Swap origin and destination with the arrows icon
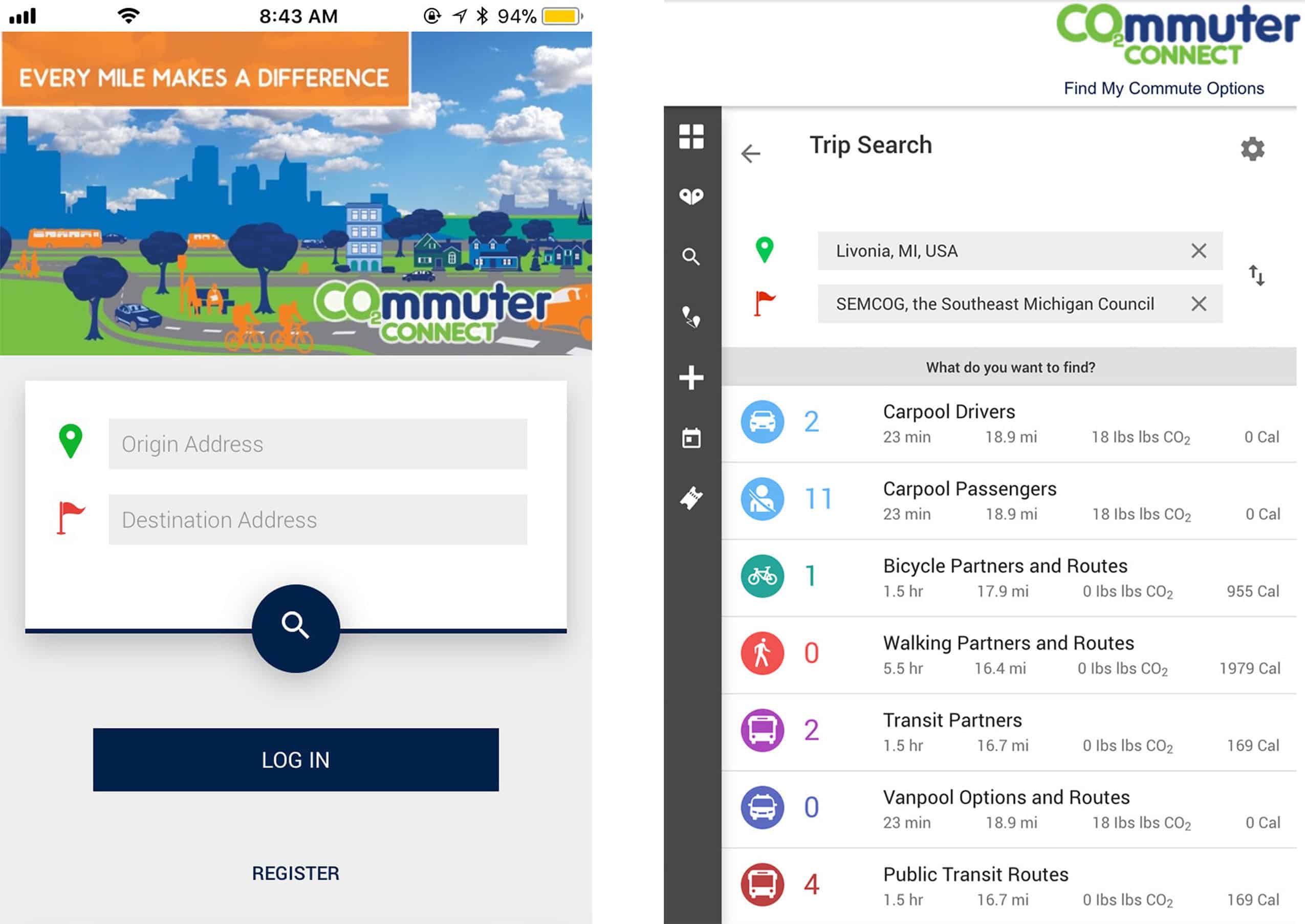 pos(1256,276)
